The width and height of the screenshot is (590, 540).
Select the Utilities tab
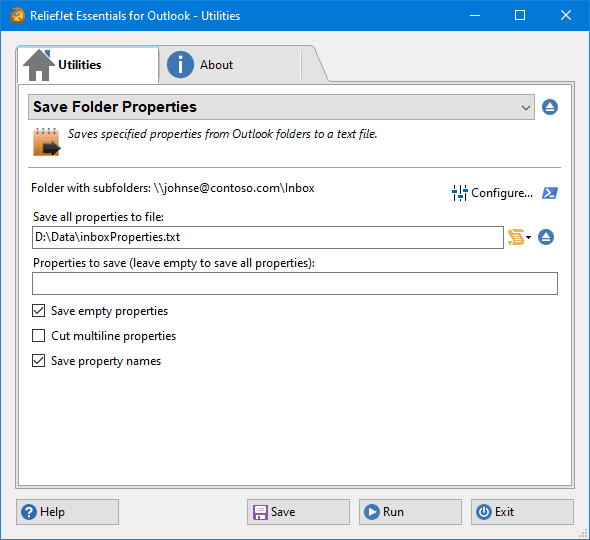pos(88,65)
